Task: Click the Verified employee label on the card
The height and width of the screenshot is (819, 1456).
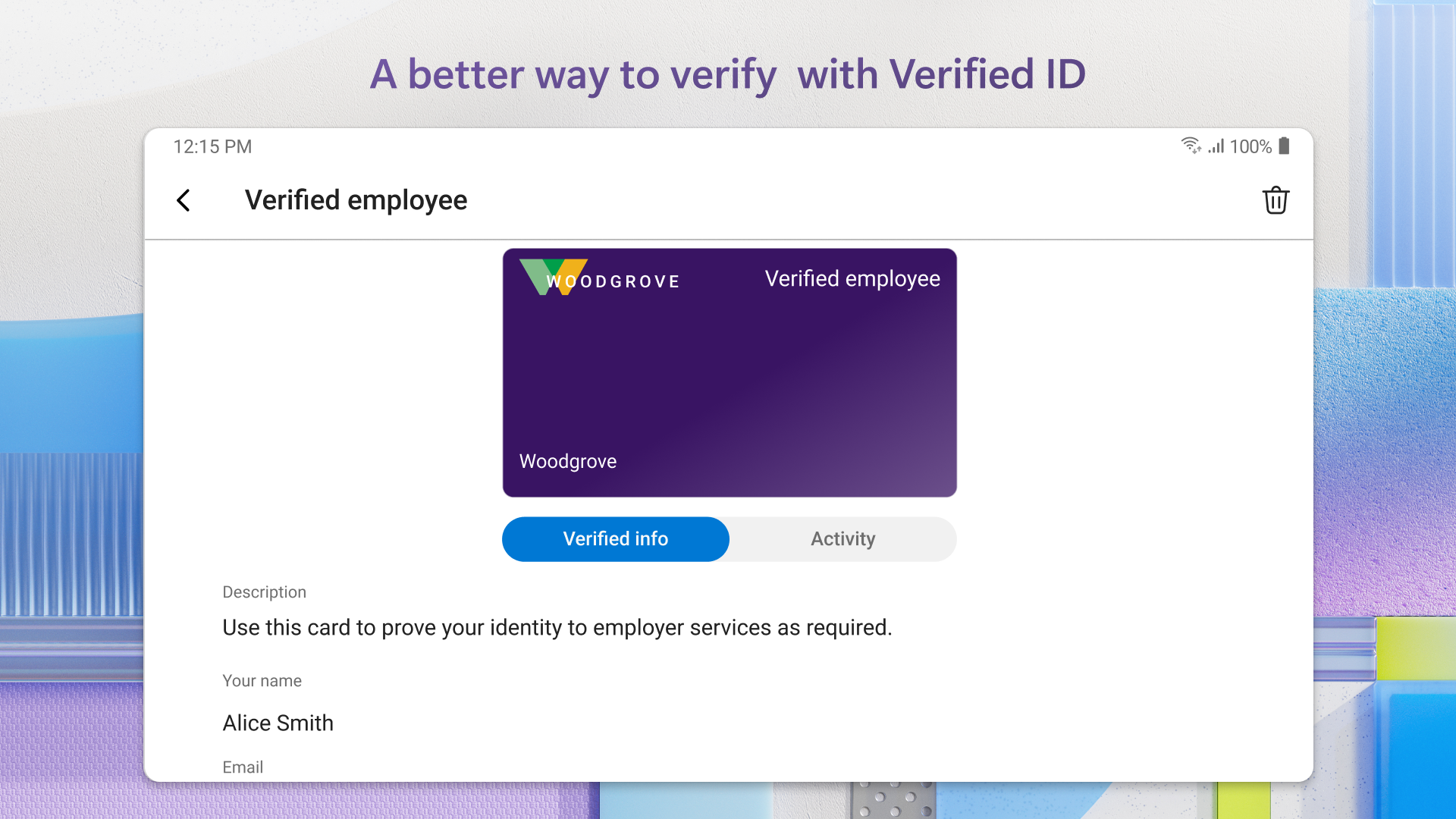Action: (x=852, y=278)
